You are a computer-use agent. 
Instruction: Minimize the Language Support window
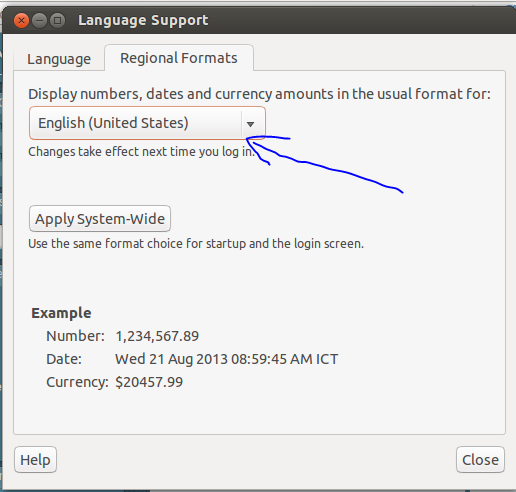(x=39, y=21)
